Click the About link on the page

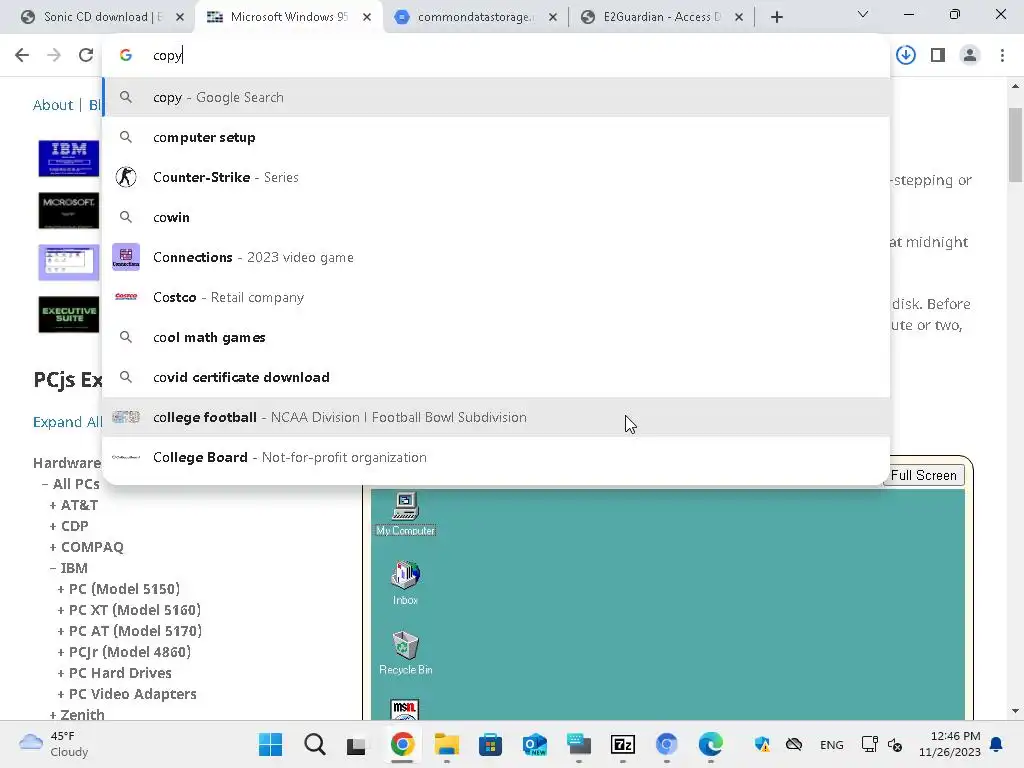(53, 105)
